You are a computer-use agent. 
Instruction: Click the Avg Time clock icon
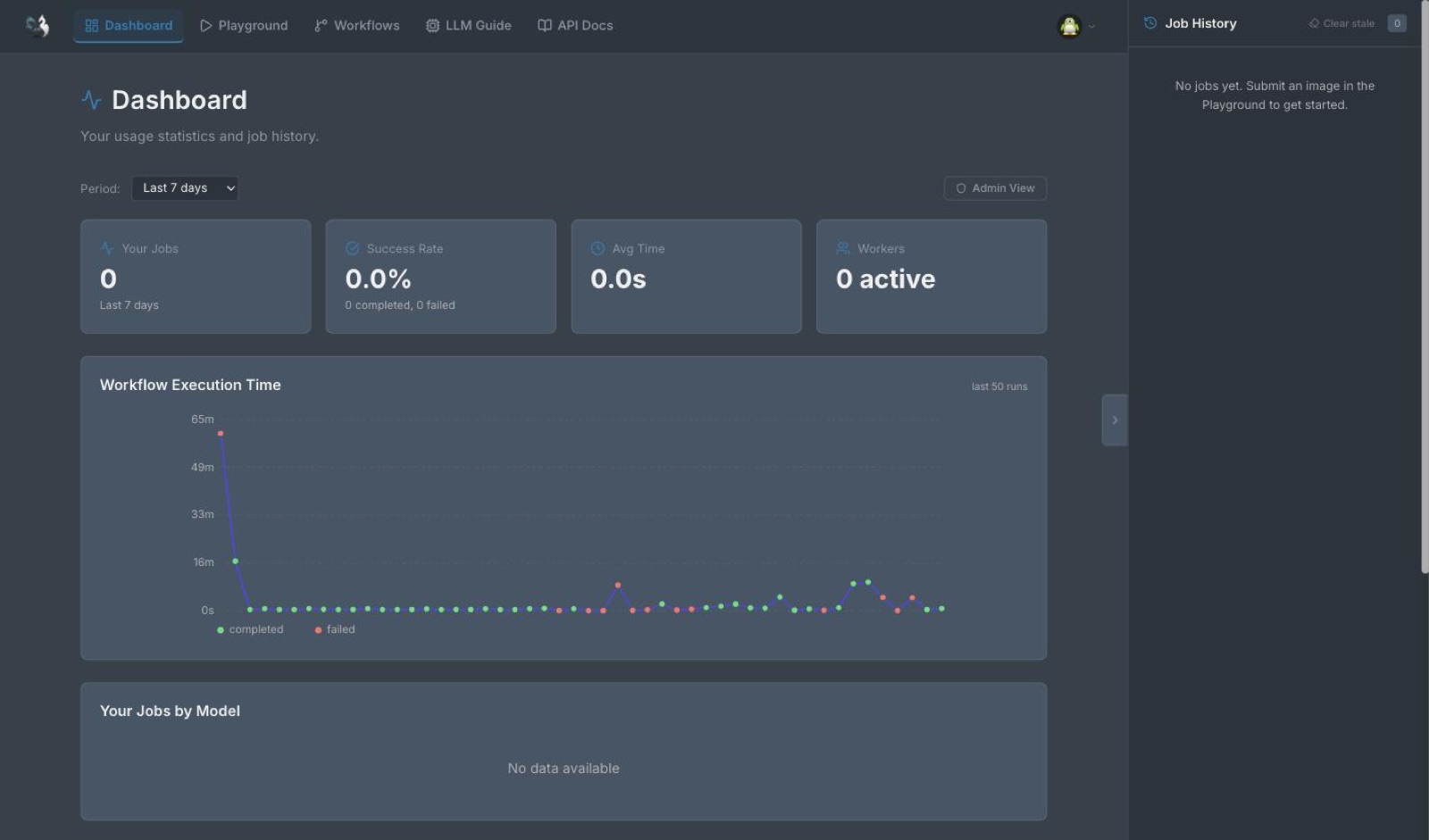click(598, 248)
